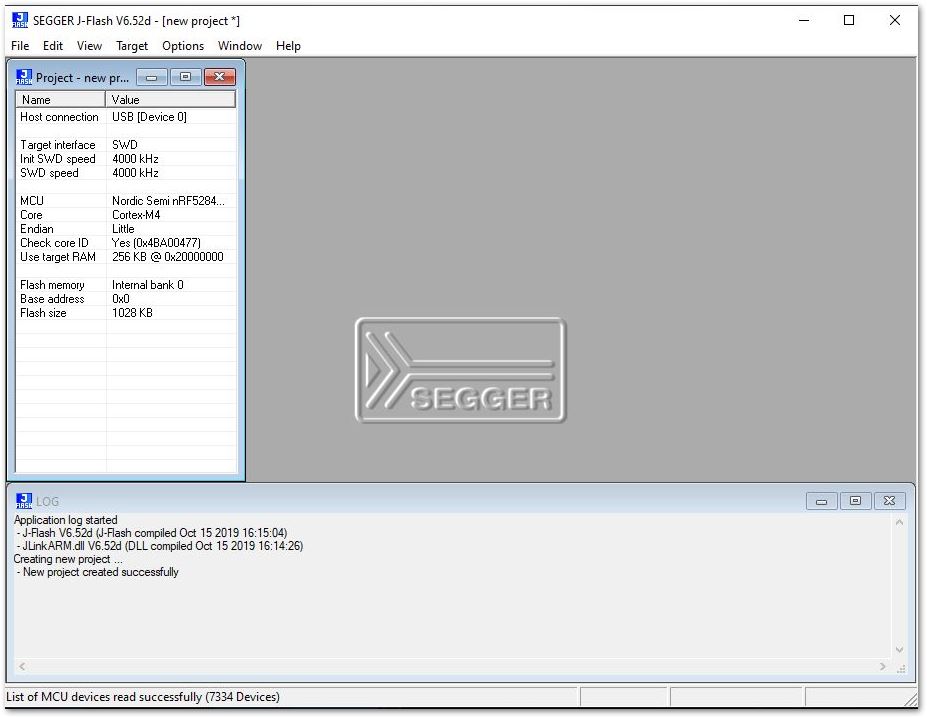Click the 'Application log started' log line
927x718 pixels.
[66, 520]
